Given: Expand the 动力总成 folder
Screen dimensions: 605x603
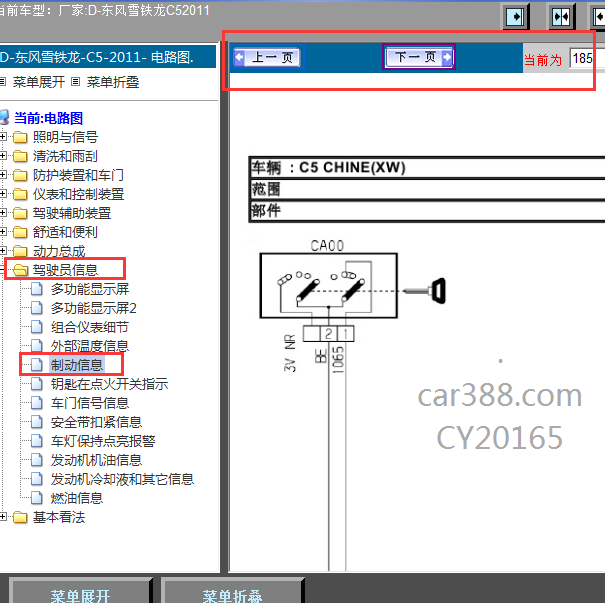Looking at the screenshot, I should 3,251.
